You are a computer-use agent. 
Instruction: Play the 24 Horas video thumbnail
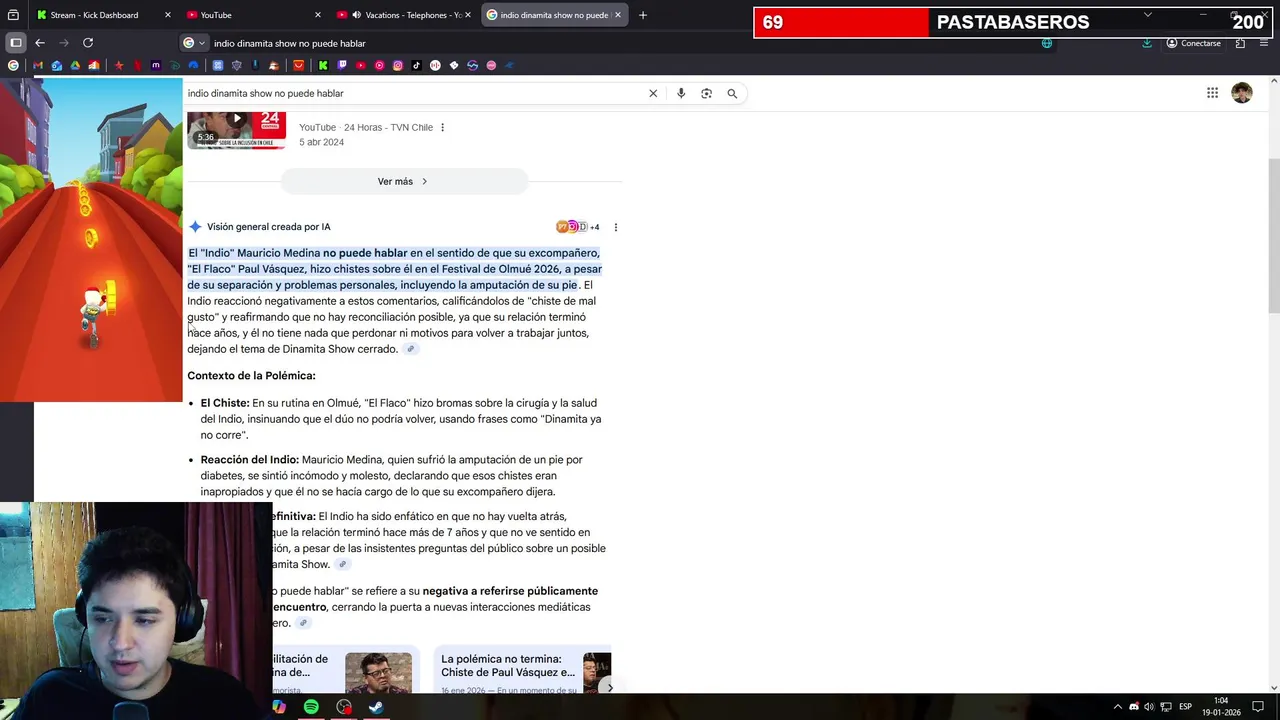point(236,130)
